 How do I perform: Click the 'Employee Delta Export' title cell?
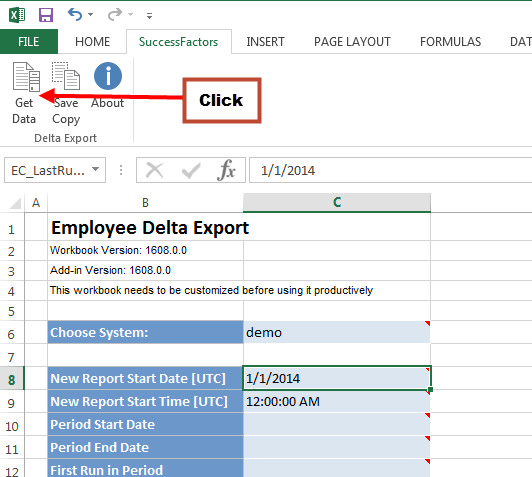(x=146, y=228)
